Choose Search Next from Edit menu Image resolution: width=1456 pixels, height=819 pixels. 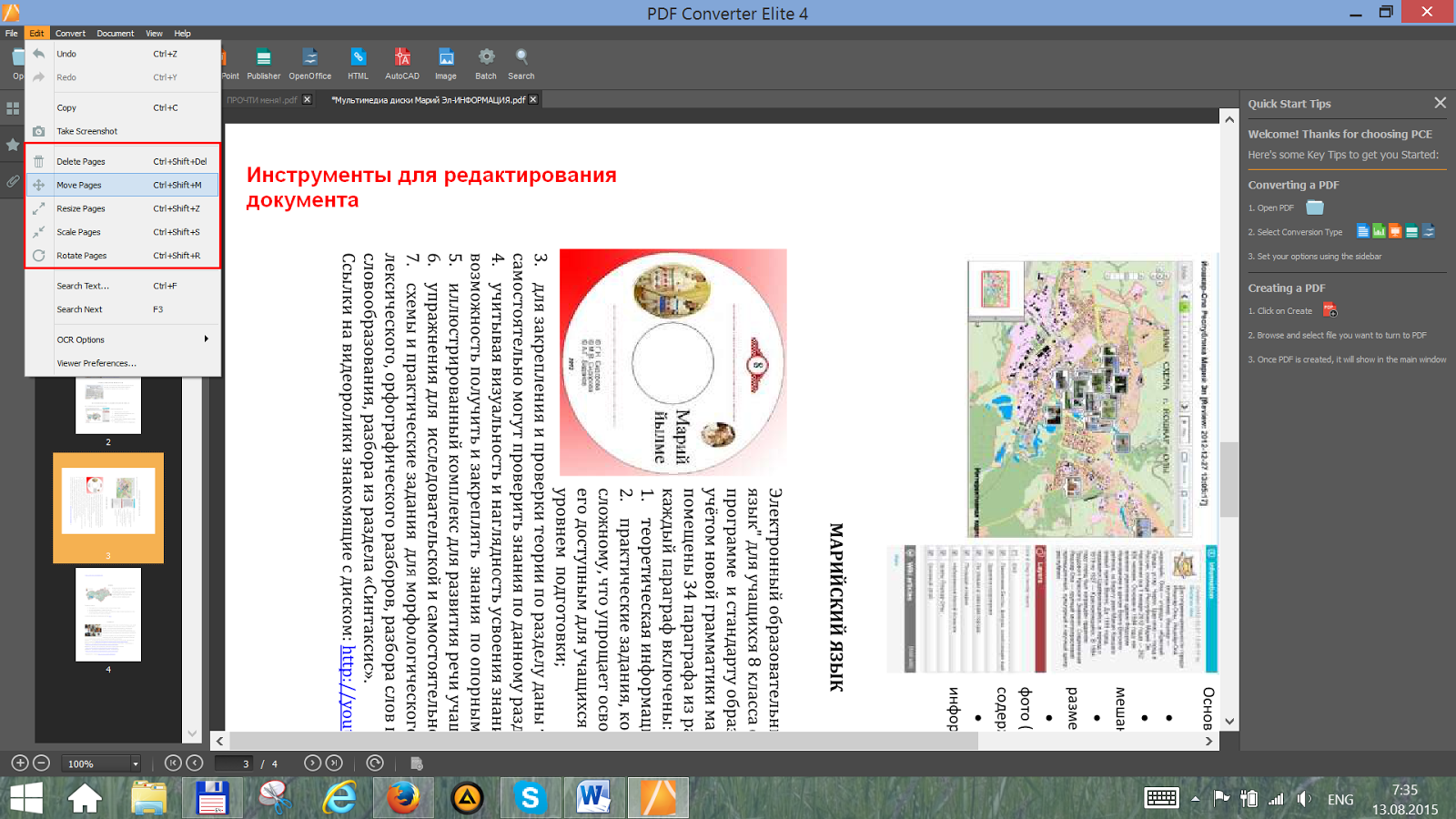pos(123,309)
